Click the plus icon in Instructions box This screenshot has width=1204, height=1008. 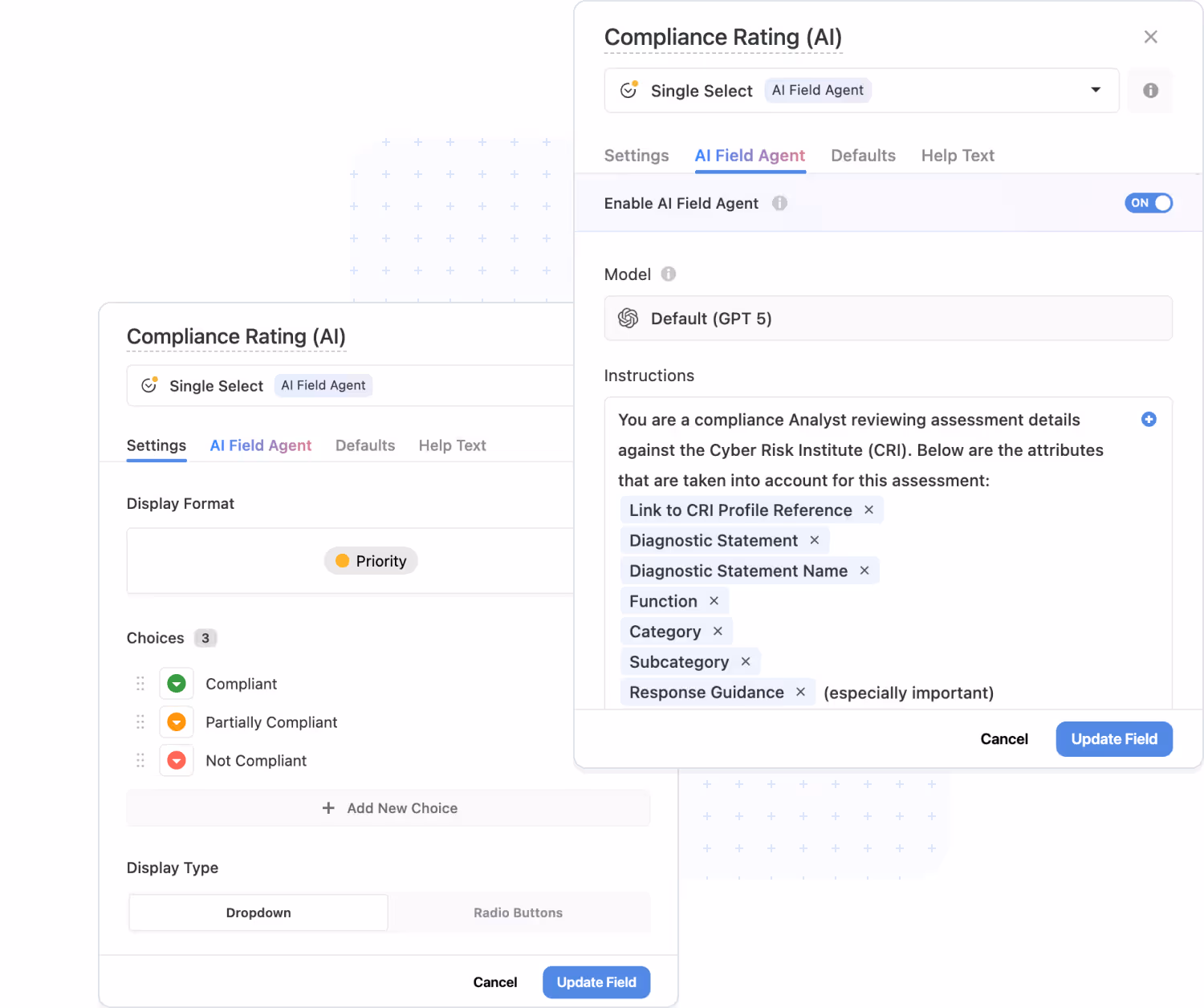click(x=1149, y=419)
